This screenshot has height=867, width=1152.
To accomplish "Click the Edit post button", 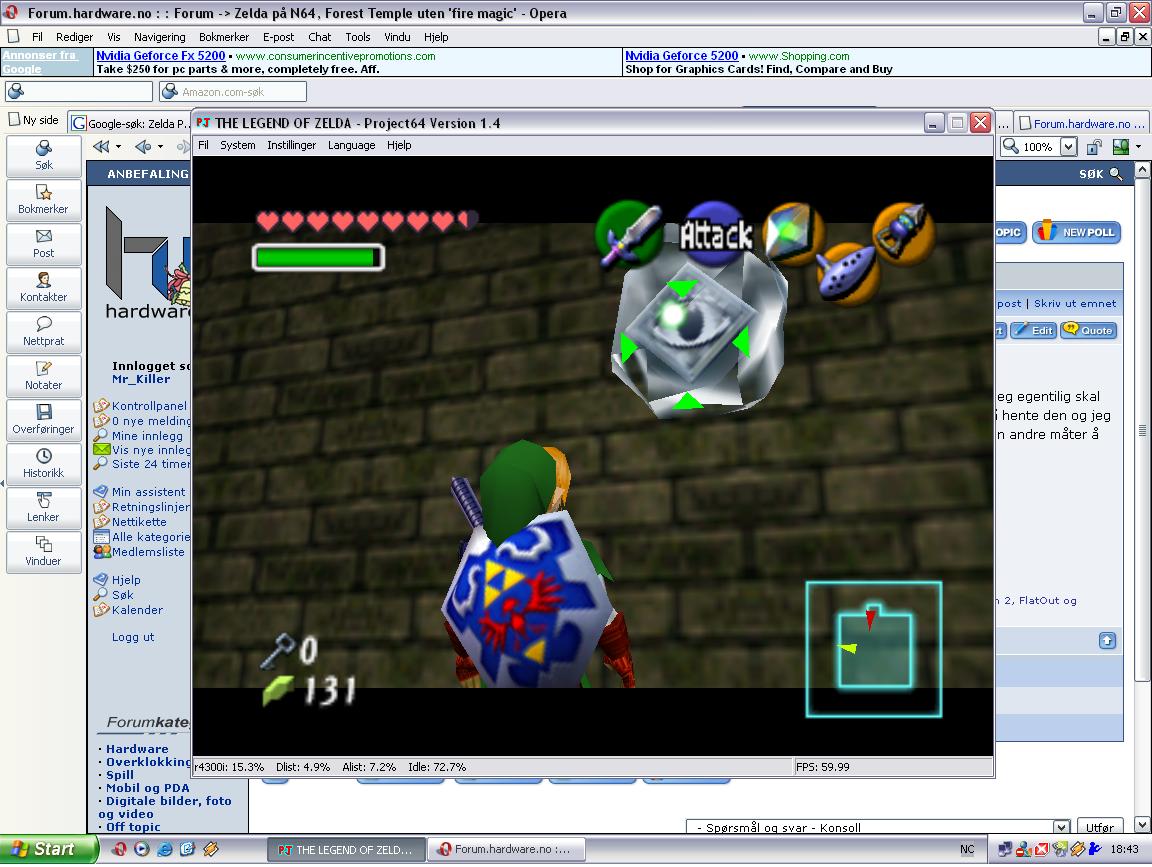I will [x=1034, y=331].
